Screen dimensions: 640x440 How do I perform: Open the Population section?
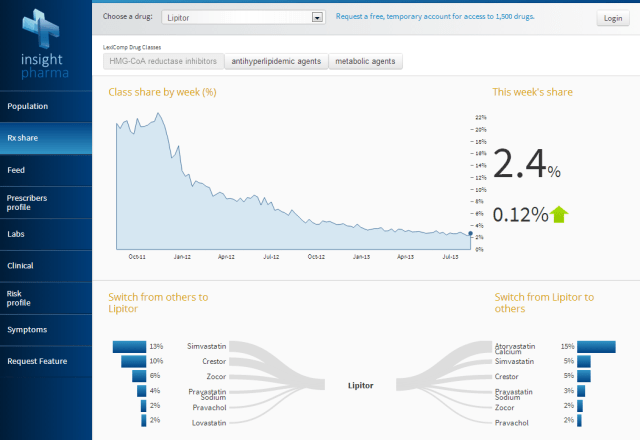click(46, 106)
